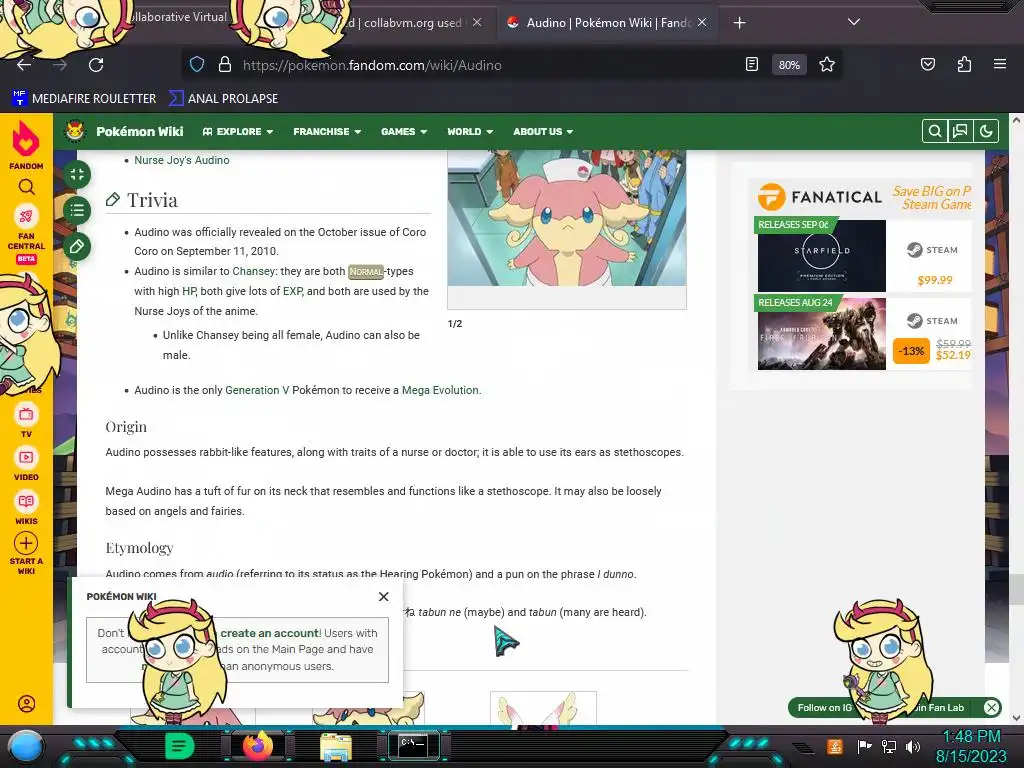
Task: Collapse content width with the arrows icon
Action: pos(77,174)
